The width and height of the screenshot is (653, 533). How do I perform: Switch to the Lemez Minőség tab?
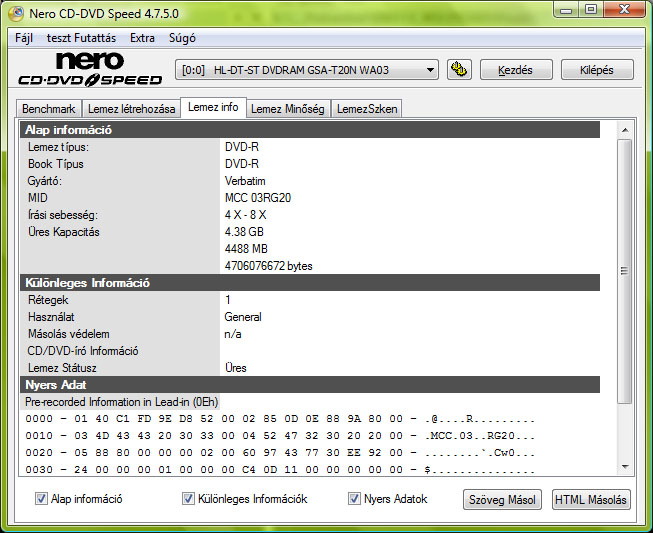point(288,109)
